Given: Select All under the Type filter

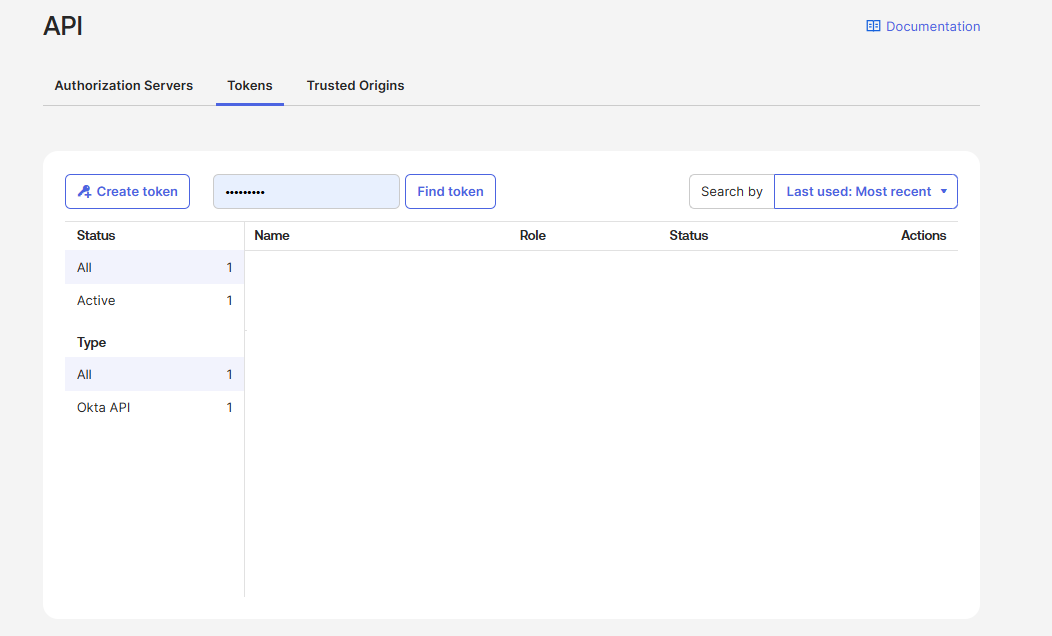Looking at the screenshot, I should 85,375.
